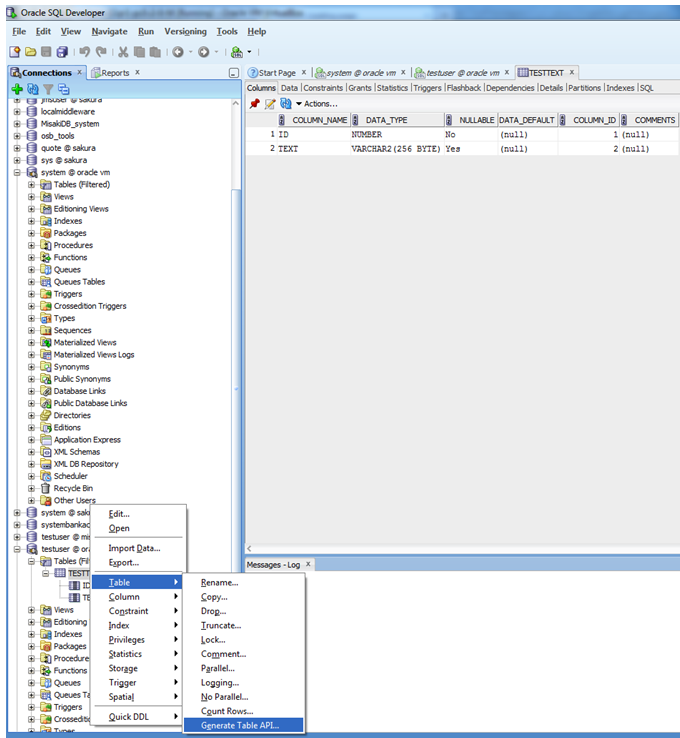Click the Back navigation arrow icon
The width and height of the screenshot is (680, 738).
point(178,52)
